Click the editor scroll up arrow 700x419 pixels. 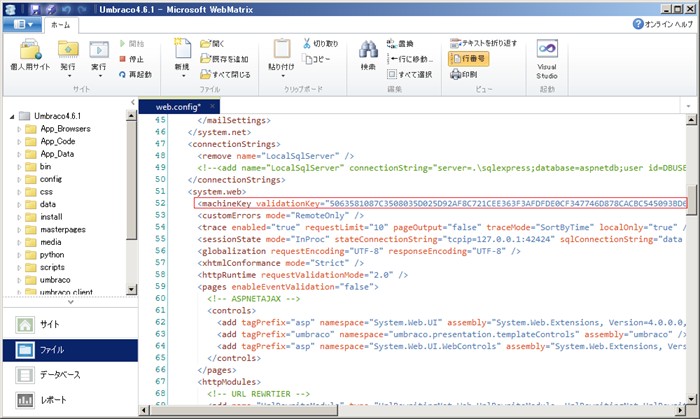click(691, 120)
